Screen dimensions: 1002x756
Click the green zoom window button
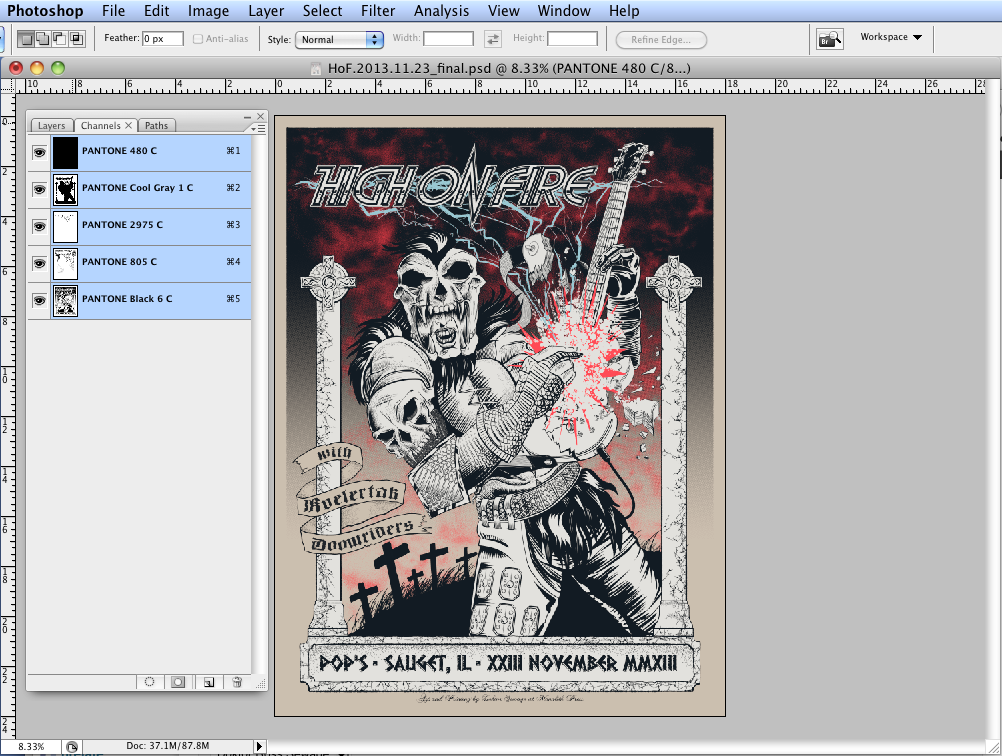(x=58, y=68)
